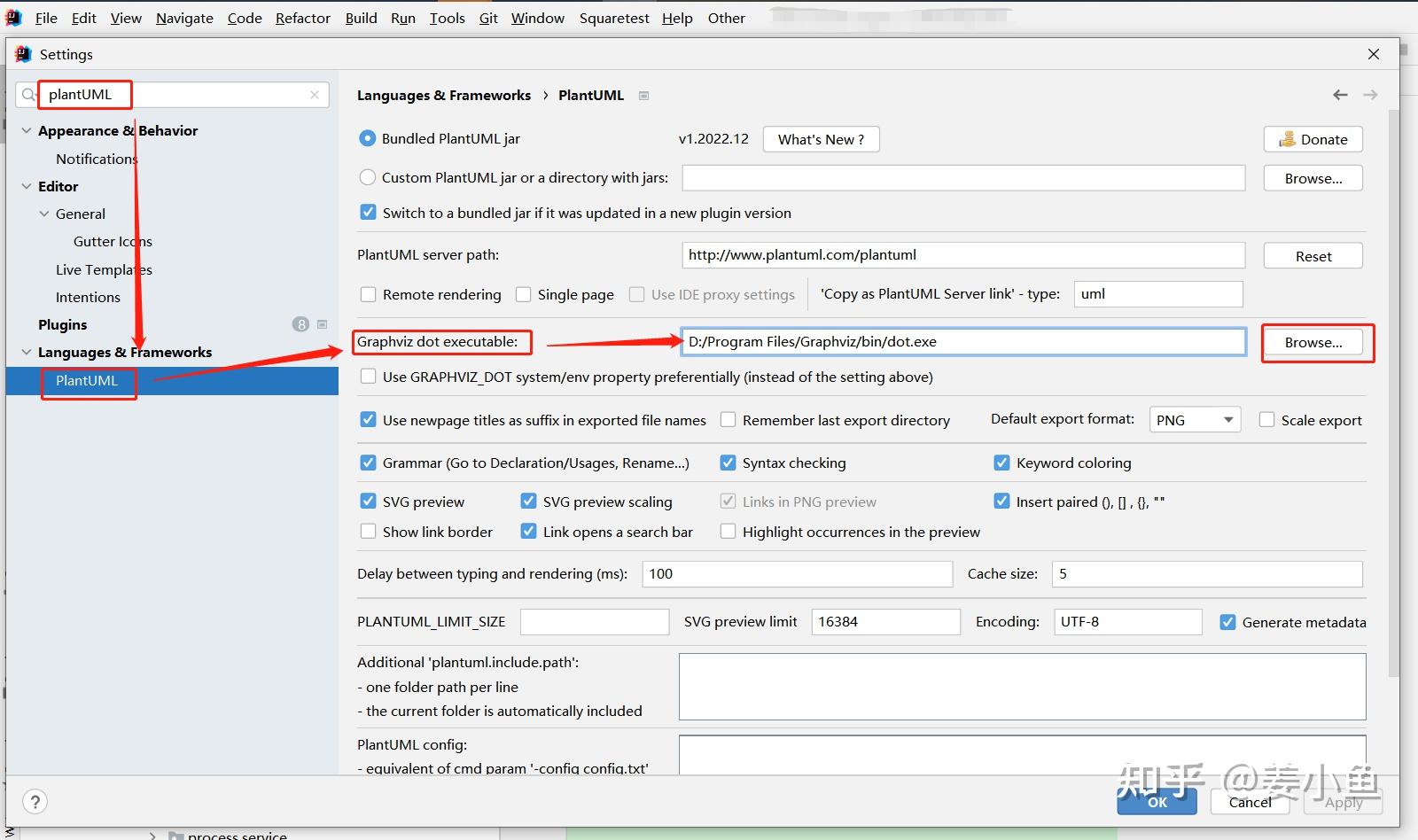Enable Highlight occurrences in the preview
Viewport: 1418px width, 840px height.
[728, 532]
